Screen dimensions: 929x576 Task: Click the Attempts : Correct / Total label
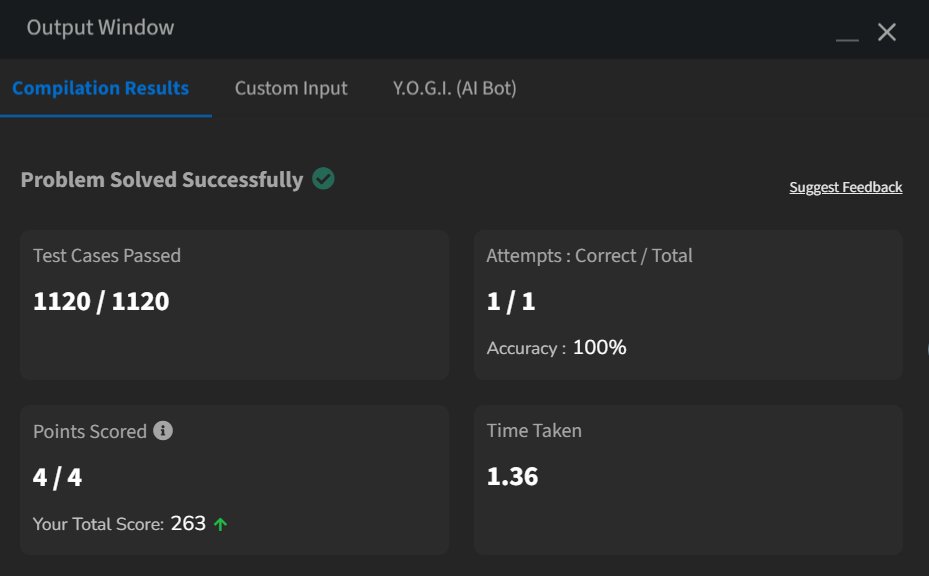(x=590, y=255)
